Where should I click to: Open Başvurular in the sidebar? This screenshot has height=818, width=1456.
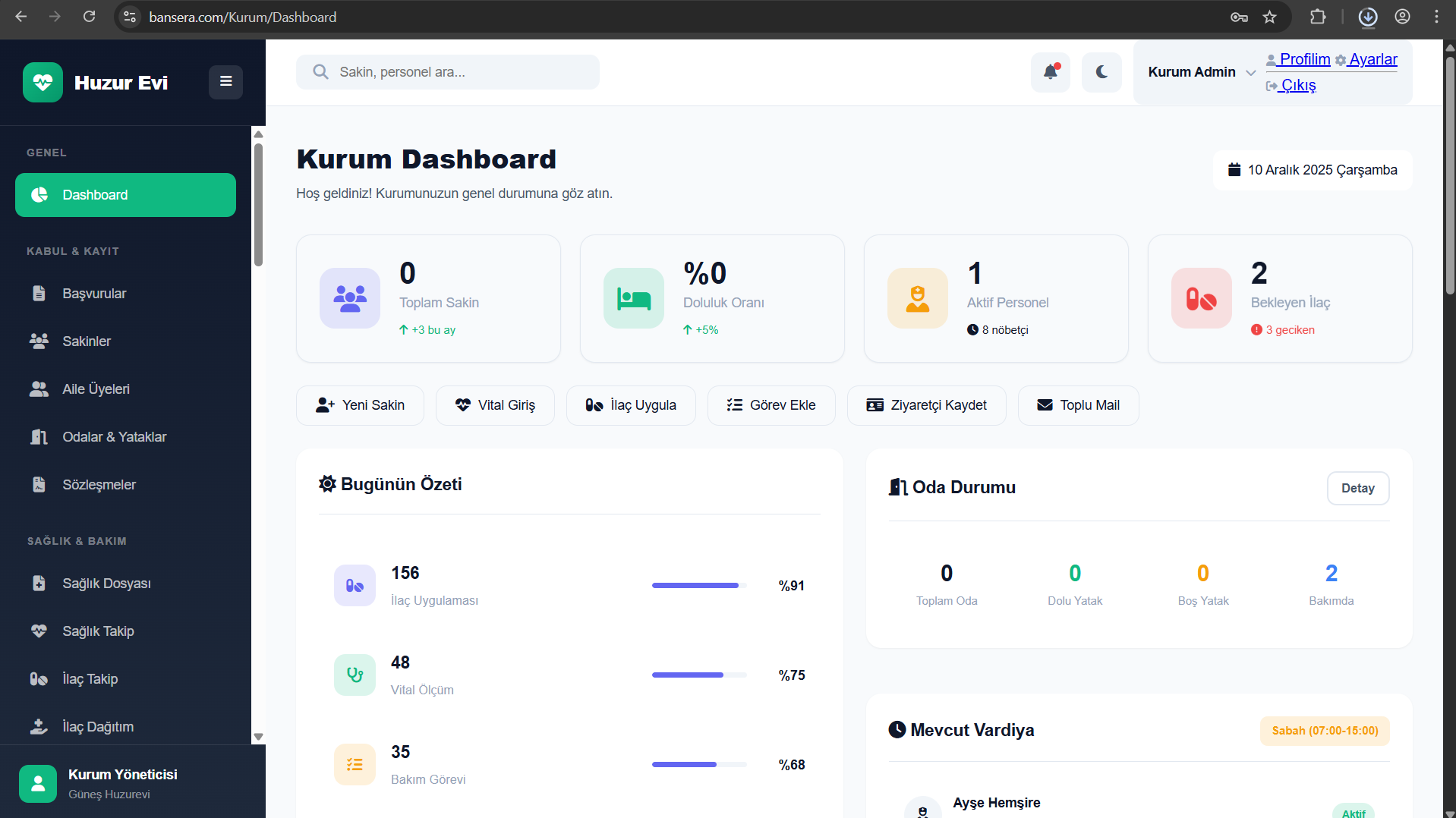tap(94, 294)
